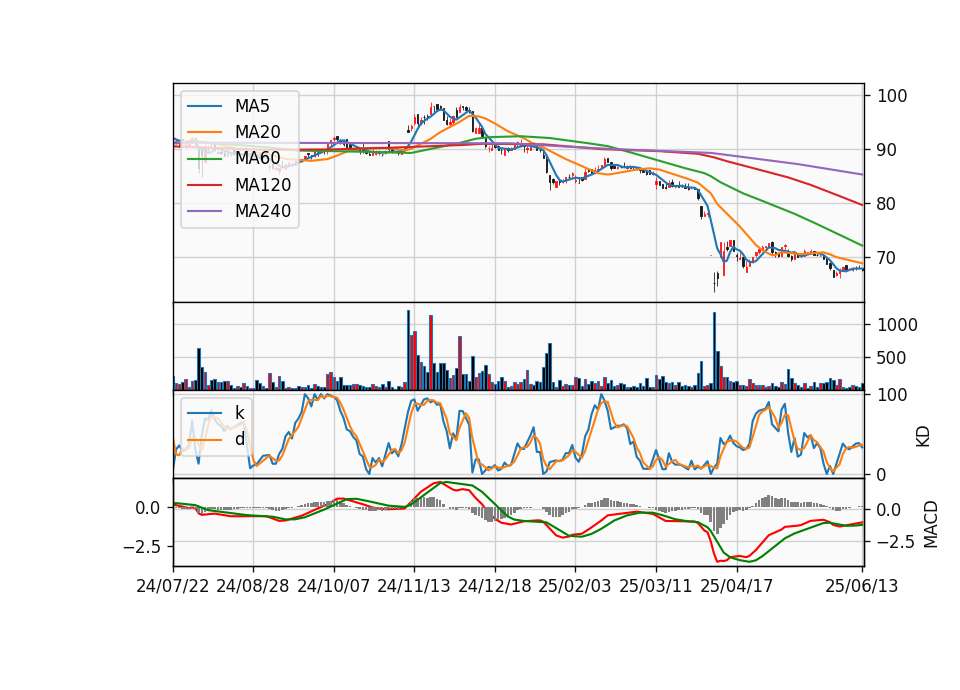
Task: Click the k legend label in KD panel
Action: click(x=239, y=413)
